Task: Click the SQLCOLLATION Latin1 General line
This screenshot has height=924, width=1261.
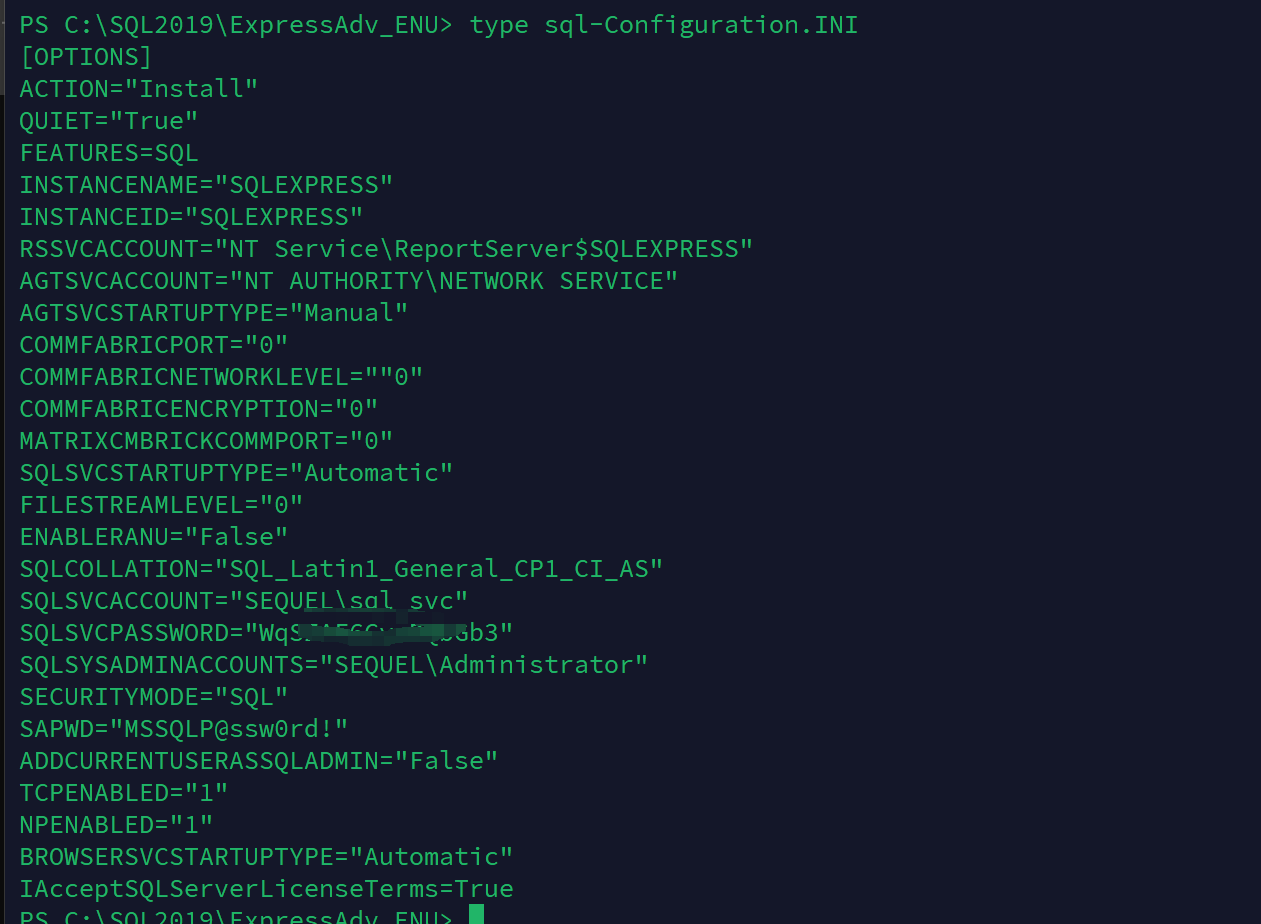Action: coord(341,569)
